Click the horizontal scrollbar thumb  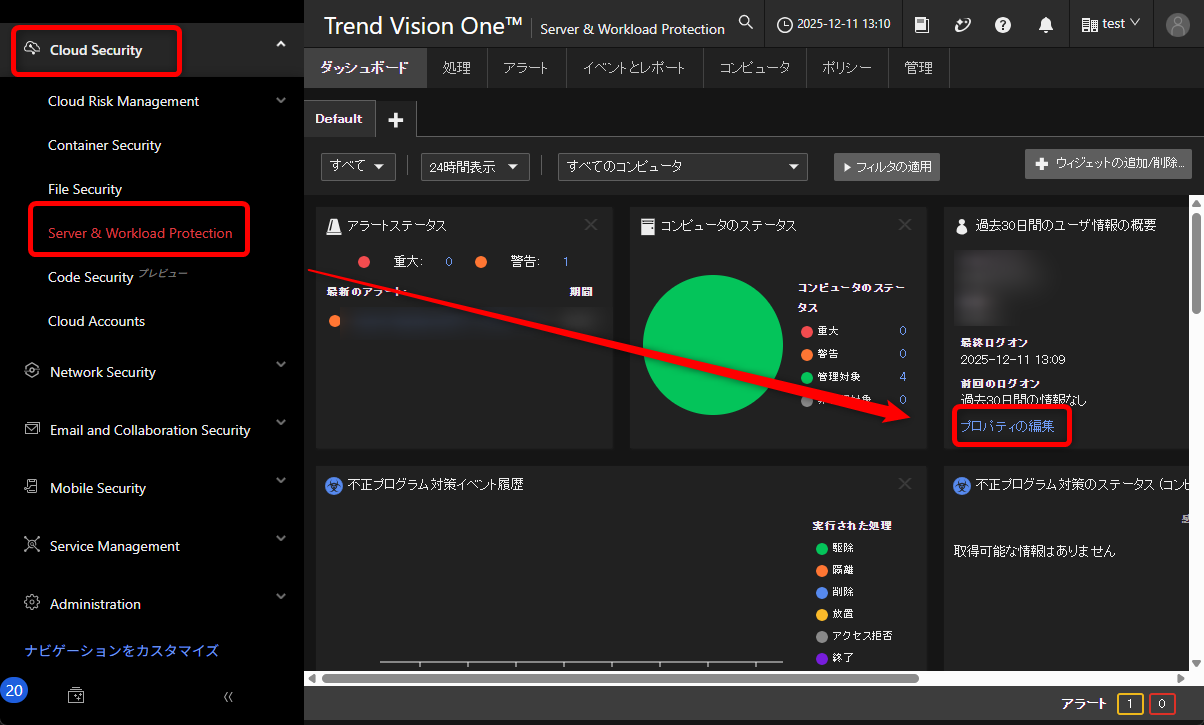[620, 678]
